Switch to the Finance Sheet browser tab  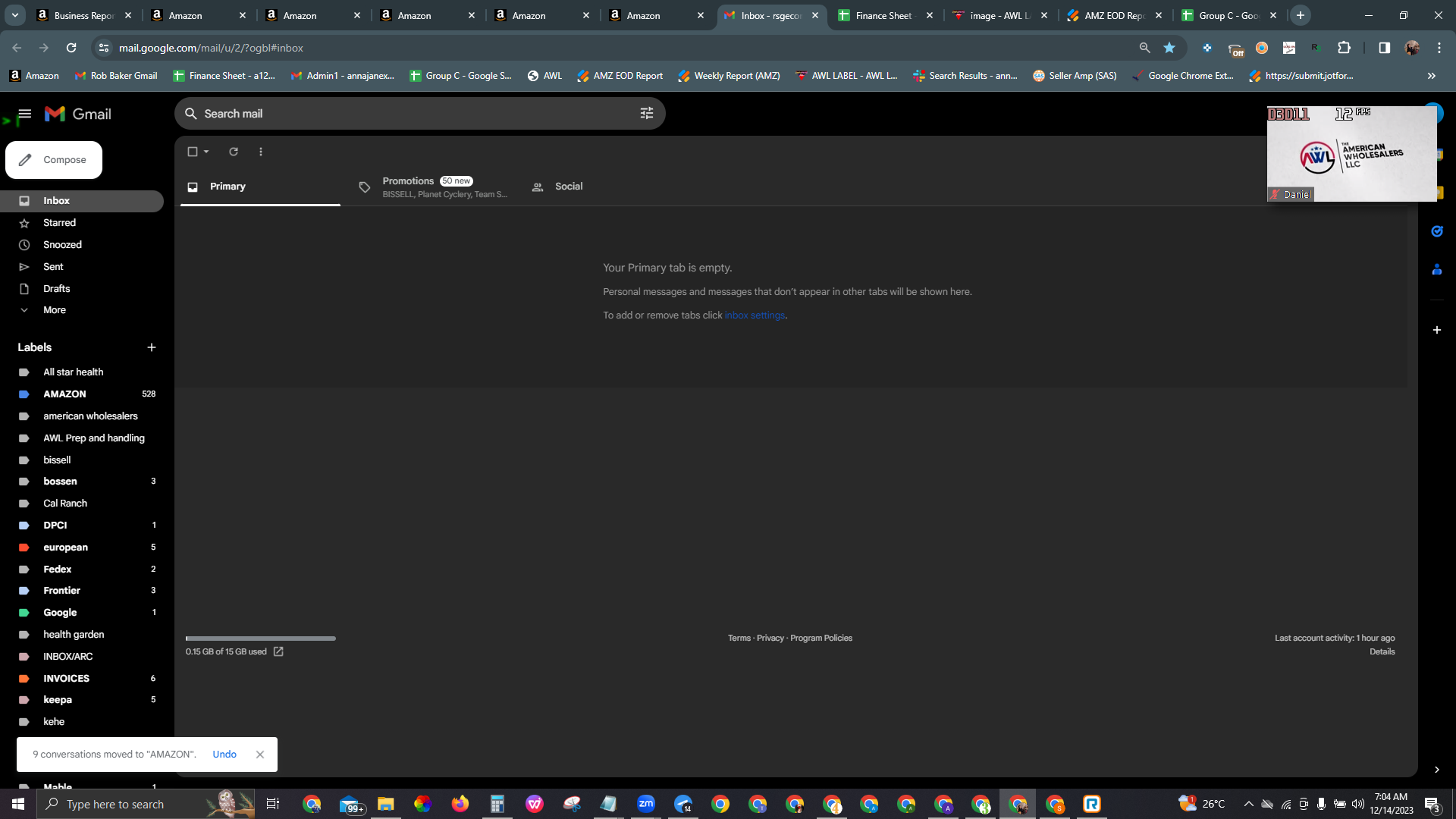[x=886, y=15]
